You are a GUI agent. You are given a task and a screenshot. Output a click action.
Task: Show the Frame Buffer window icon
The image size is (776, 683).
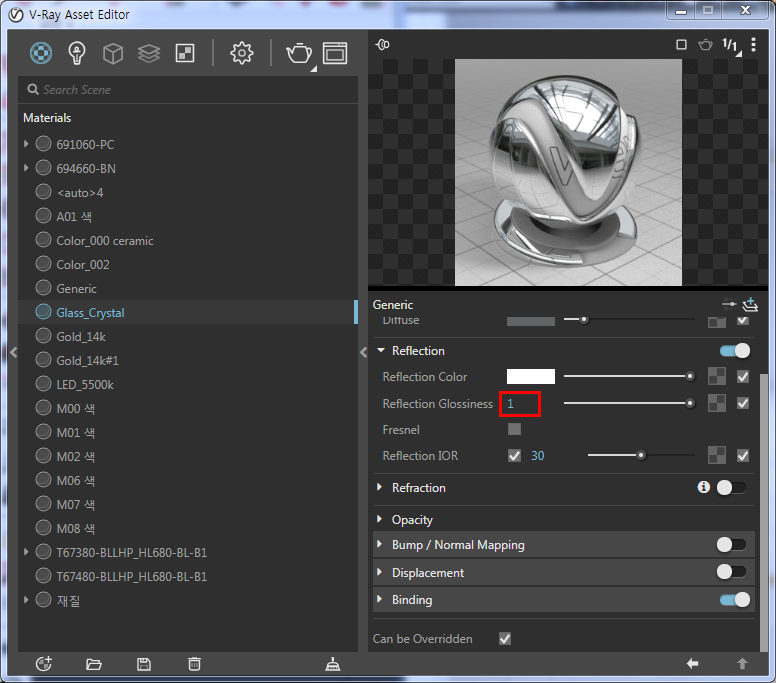point(335,53)
